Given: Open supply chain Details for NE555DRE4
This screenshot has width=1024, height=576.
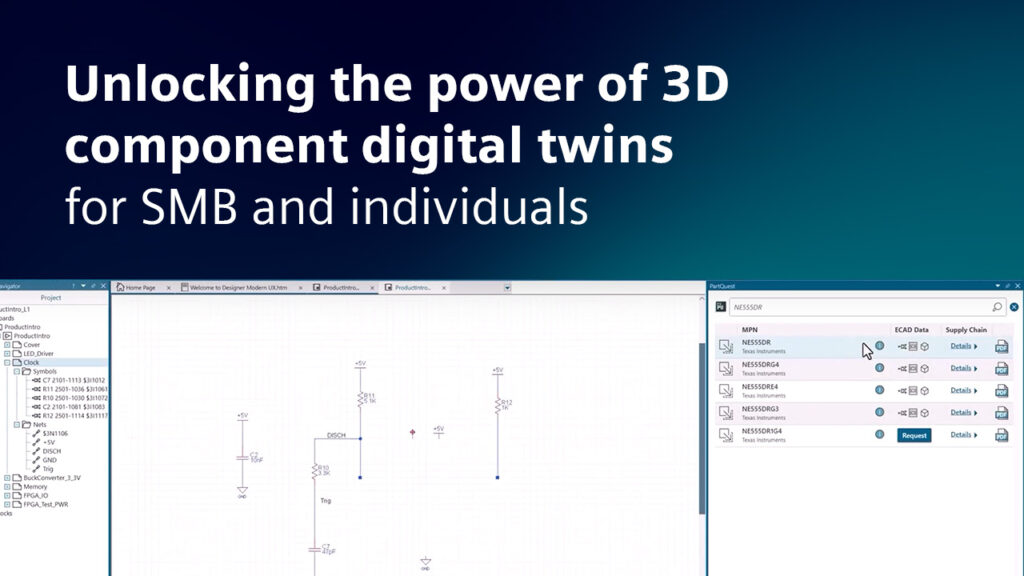Looking at the screenshot, I should click(x=964, y=390).
